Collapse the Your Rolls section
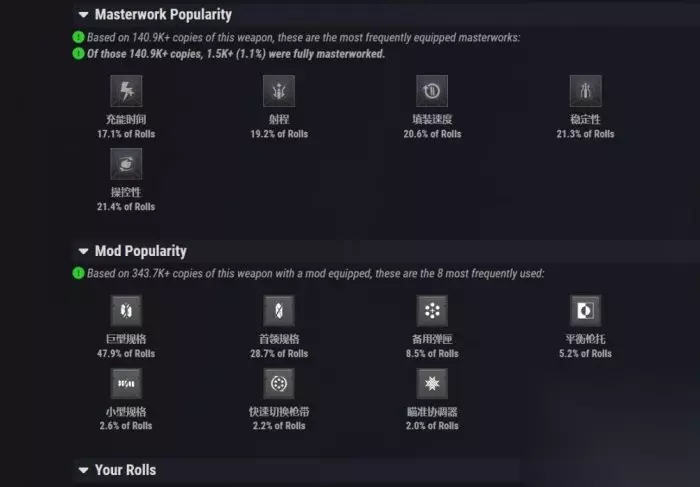The height and width of the screenshot is (487, 700). click(x=82, y=470)
